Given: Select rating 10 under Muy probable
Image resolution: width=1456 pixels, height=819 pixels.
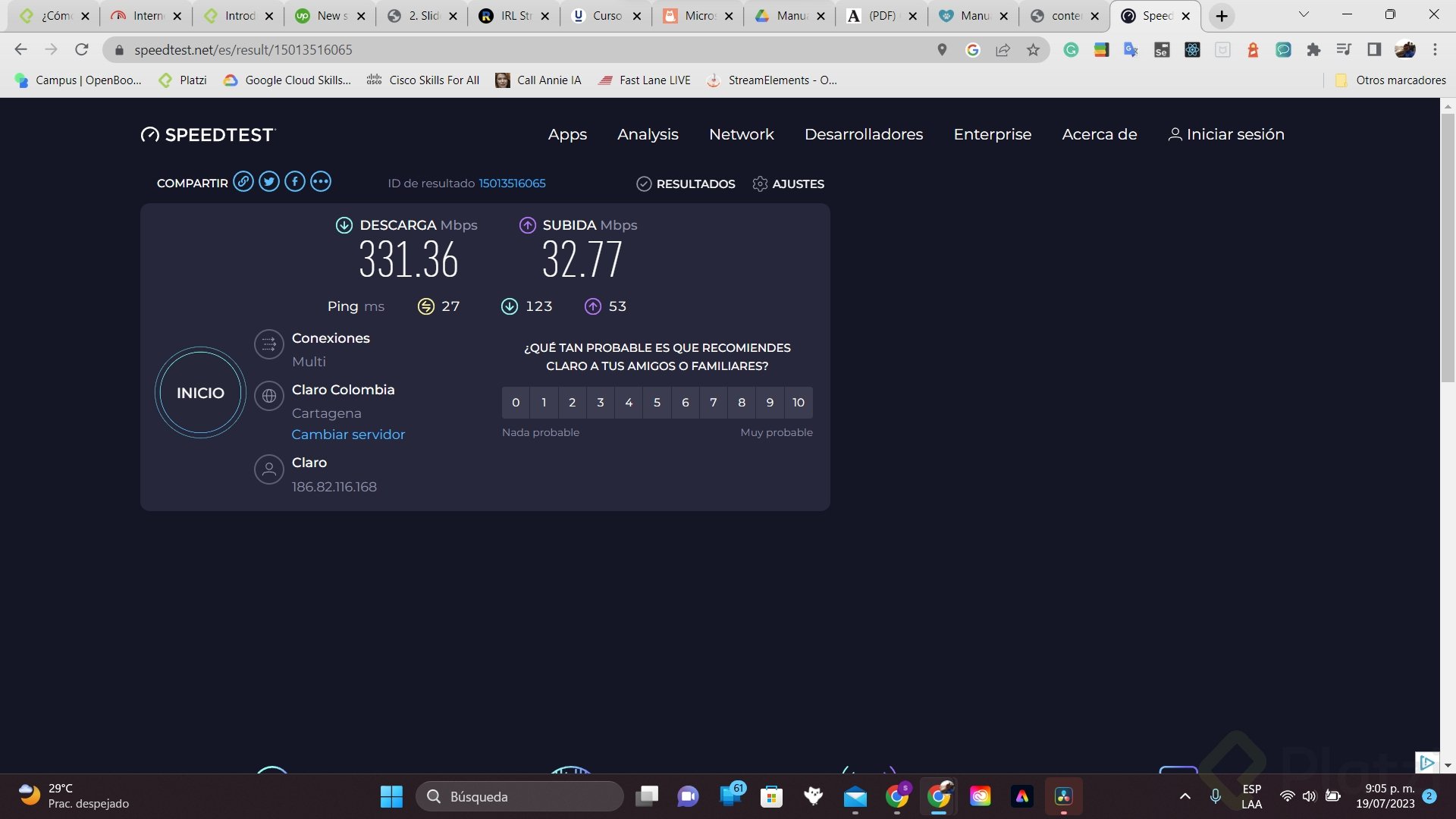Looking at the screenshot, I should (798, 402).
